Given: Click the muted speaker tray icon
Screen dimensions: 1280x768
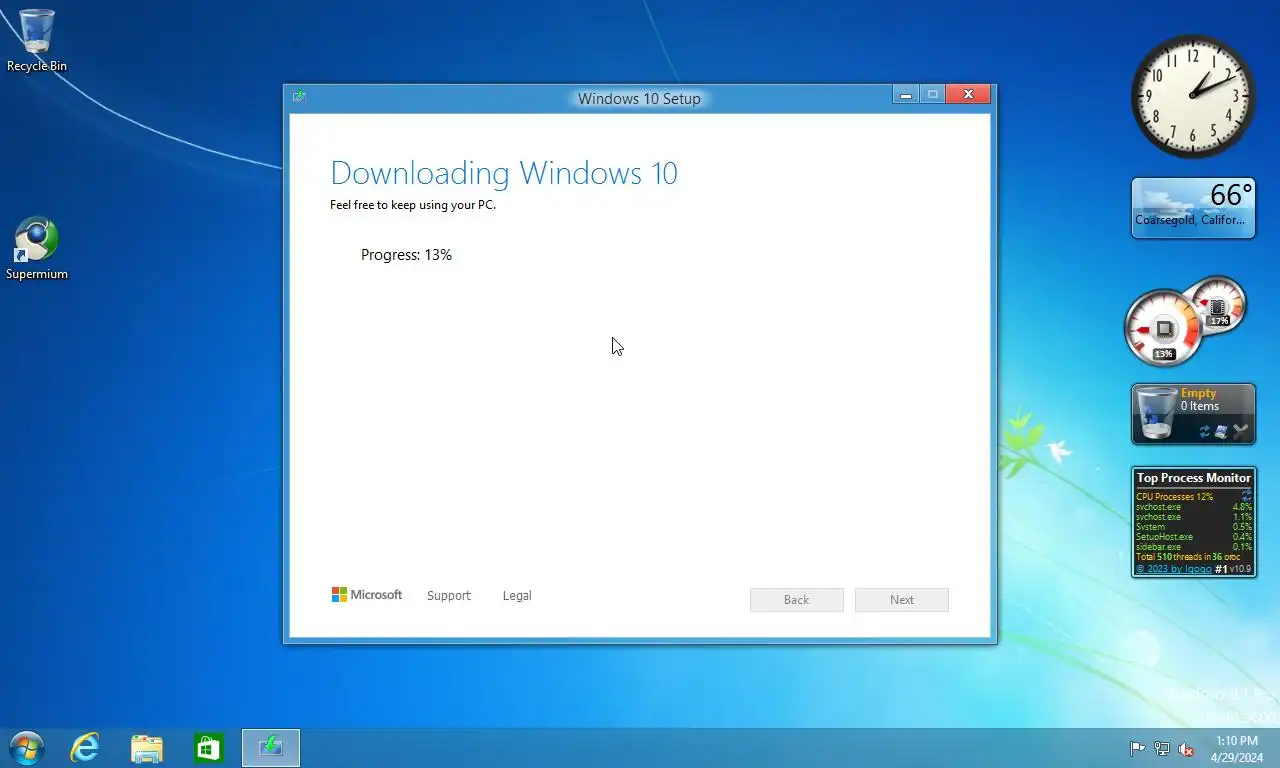Looking at the screenshot, I should pyautogui.click(x=1187, y=749).
